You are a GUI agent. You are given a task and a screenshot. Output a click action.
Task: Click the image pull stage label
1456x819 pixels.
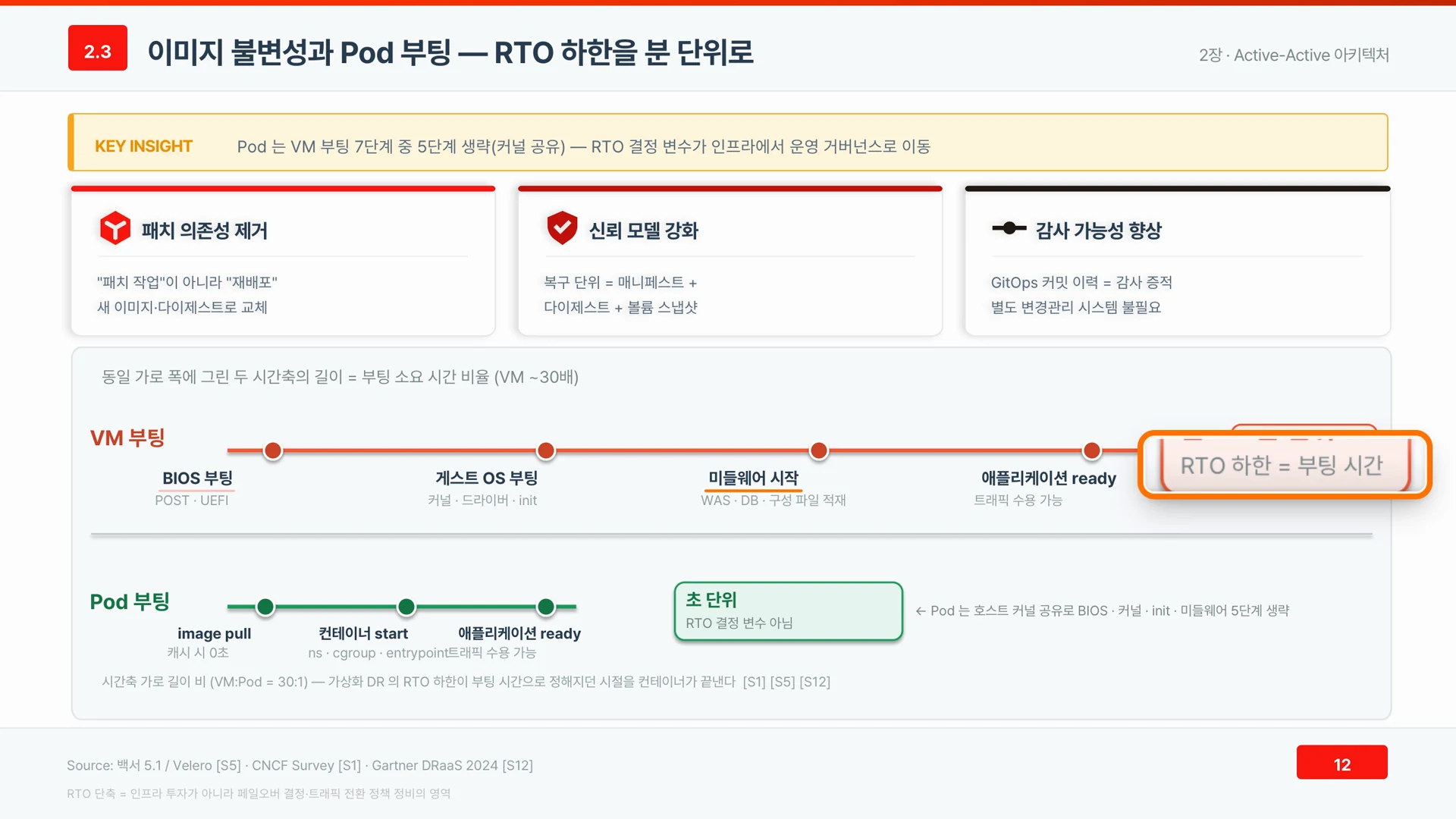pos(214,633)
